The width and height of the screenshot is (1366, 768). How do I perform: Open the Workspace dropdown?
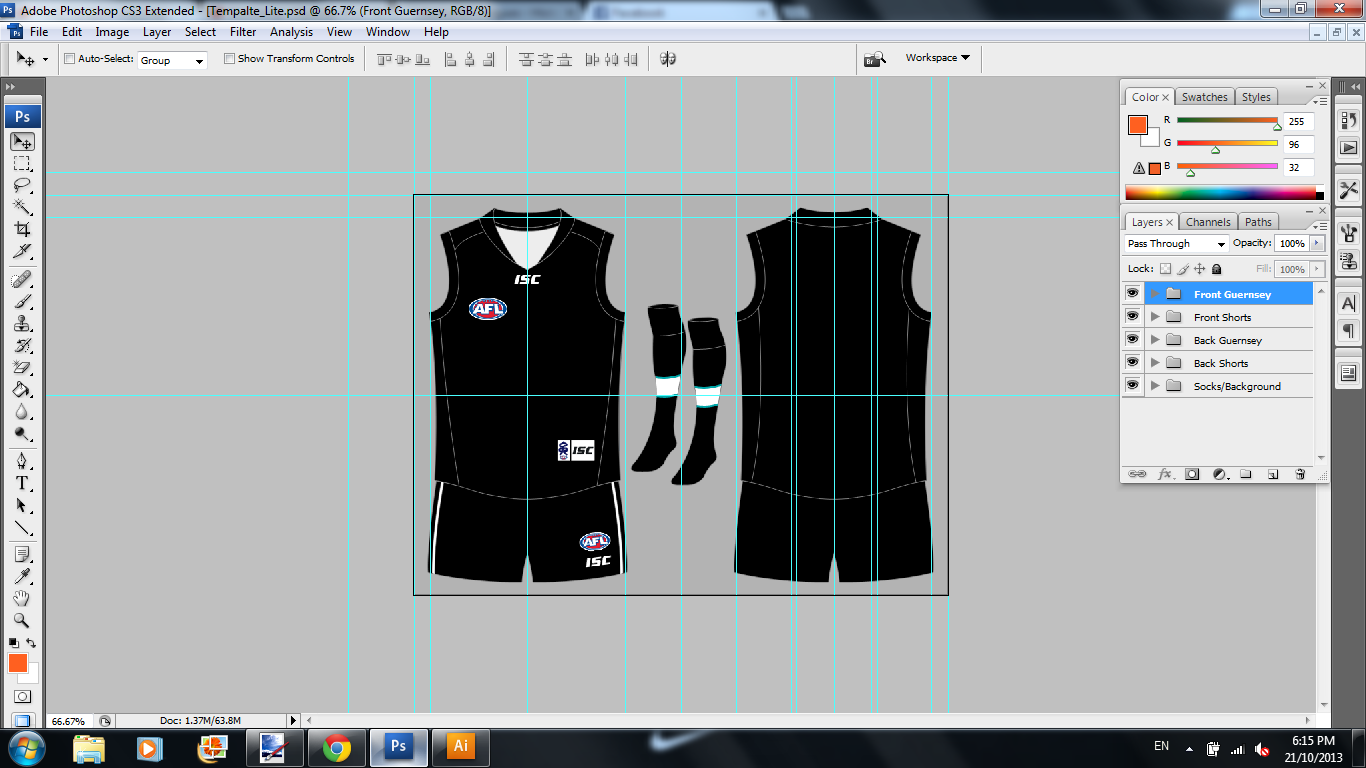tap(937, 58)
